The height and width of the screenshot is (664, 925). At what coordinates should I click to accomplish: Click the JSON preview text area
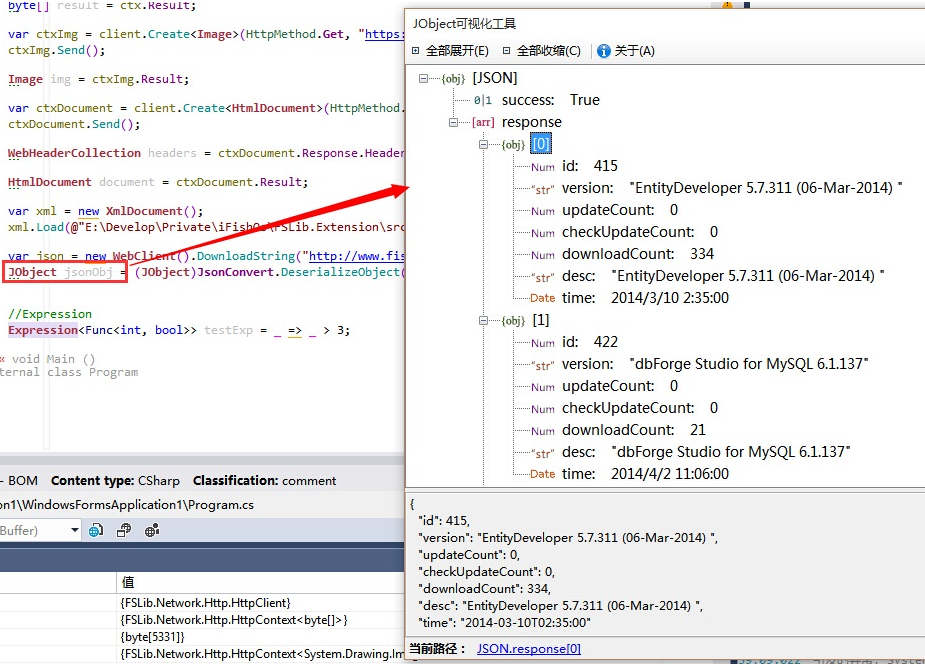[665, 563]
